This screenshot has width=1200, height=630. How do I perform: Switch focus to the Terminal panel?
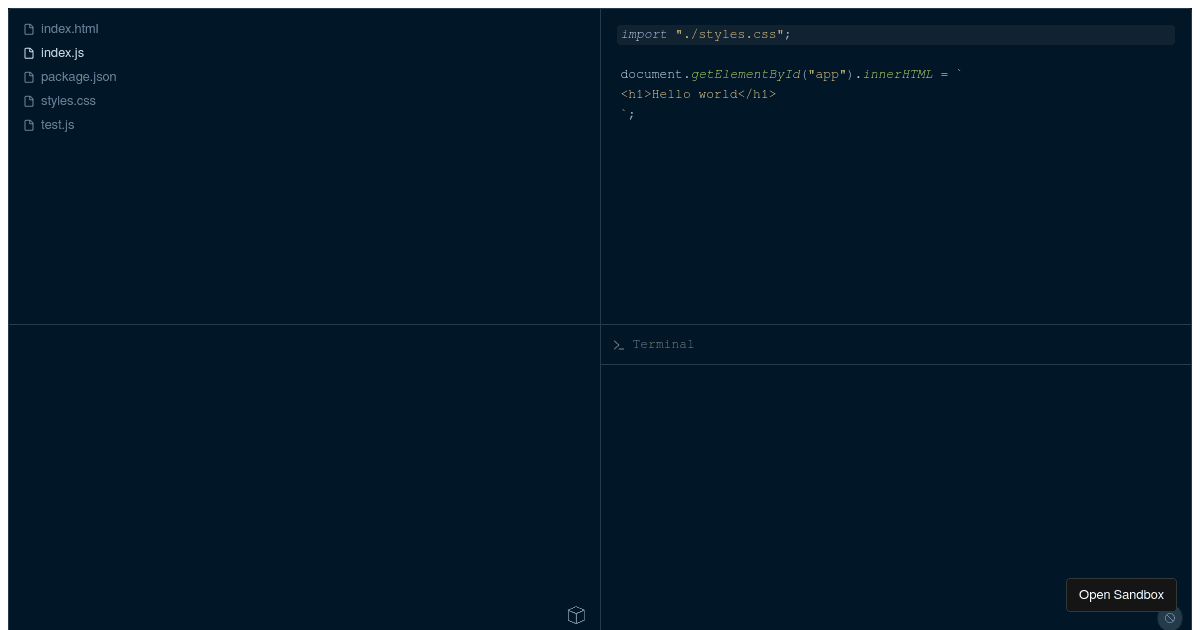663,344
